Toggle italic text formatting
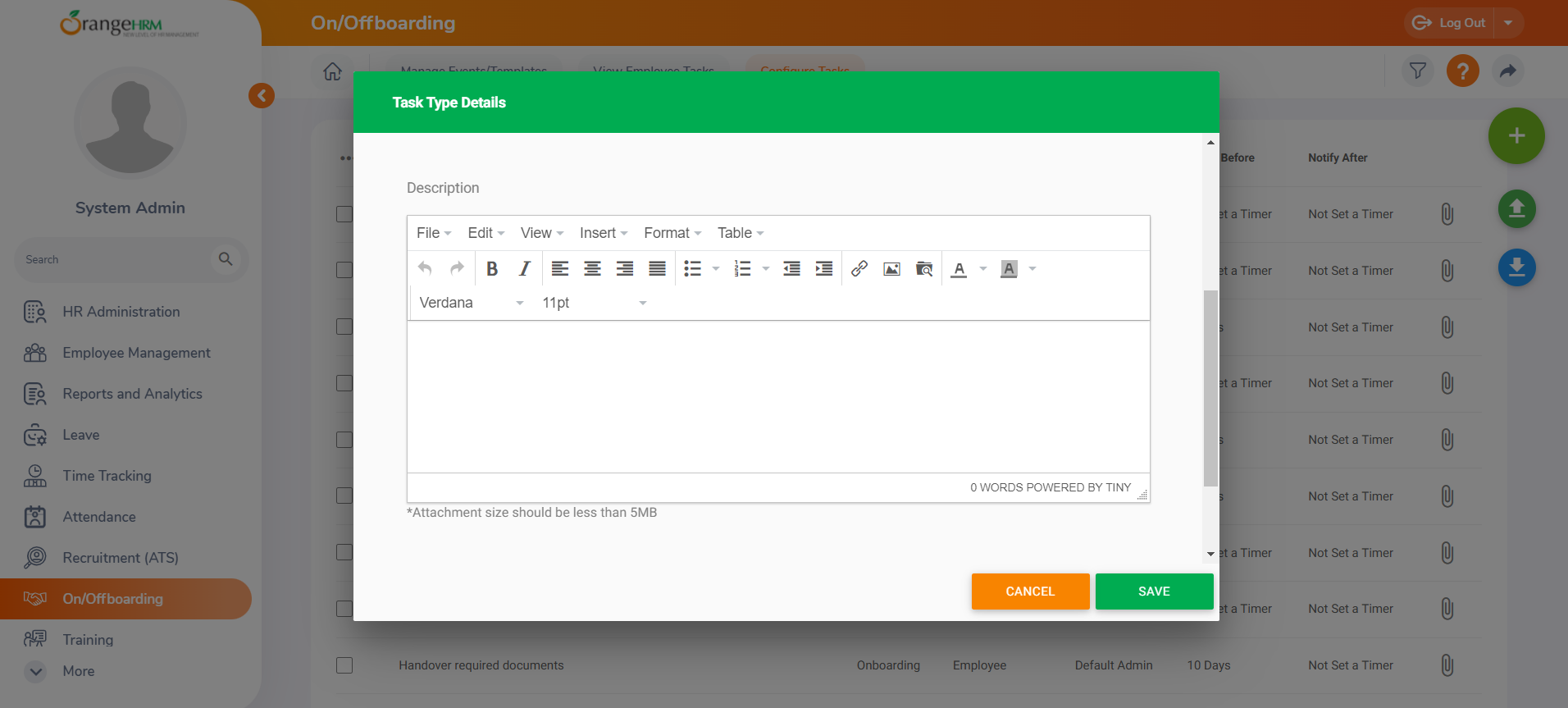 click(525, 269)
